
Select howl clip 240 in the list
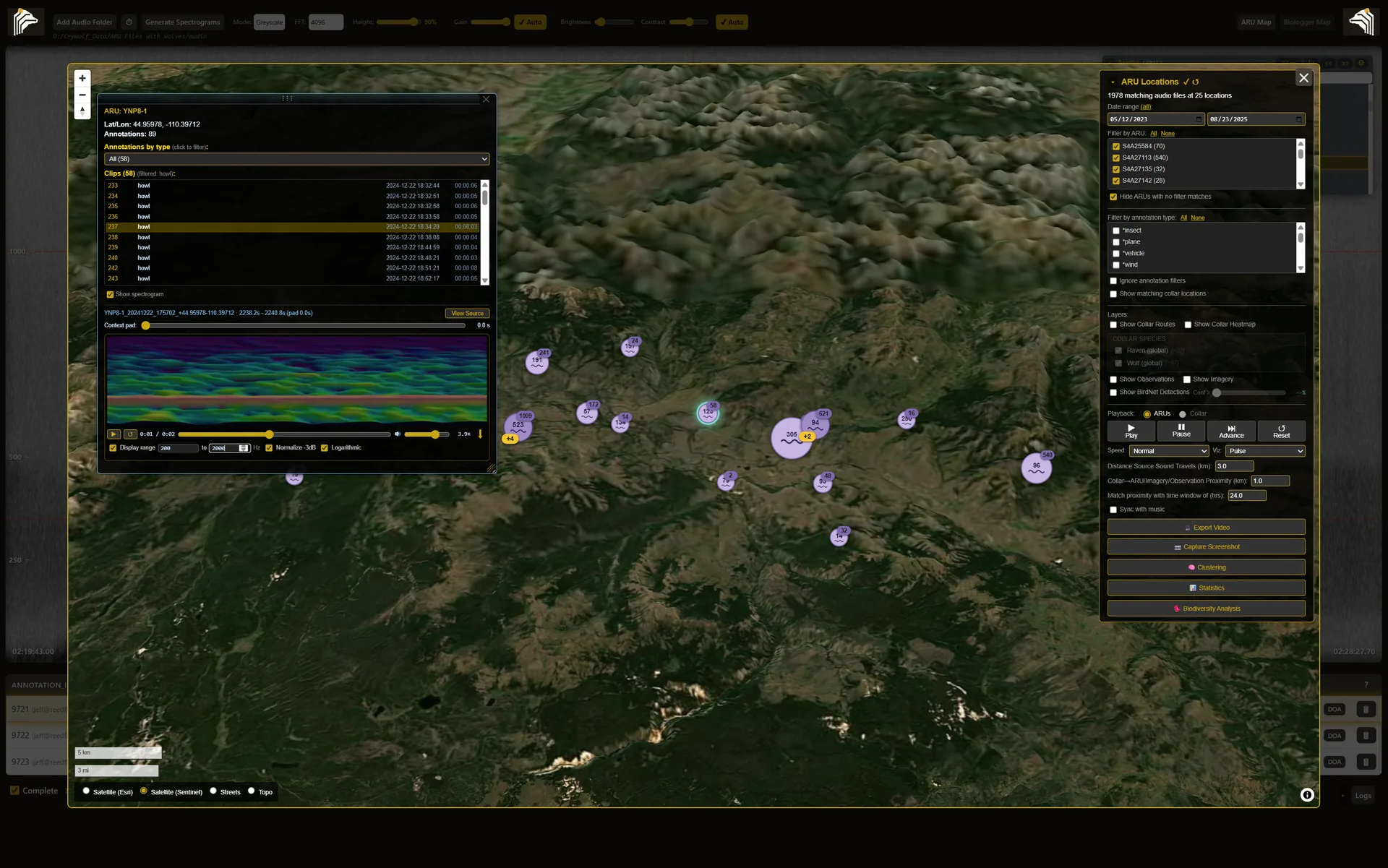(x=292, y=258)
